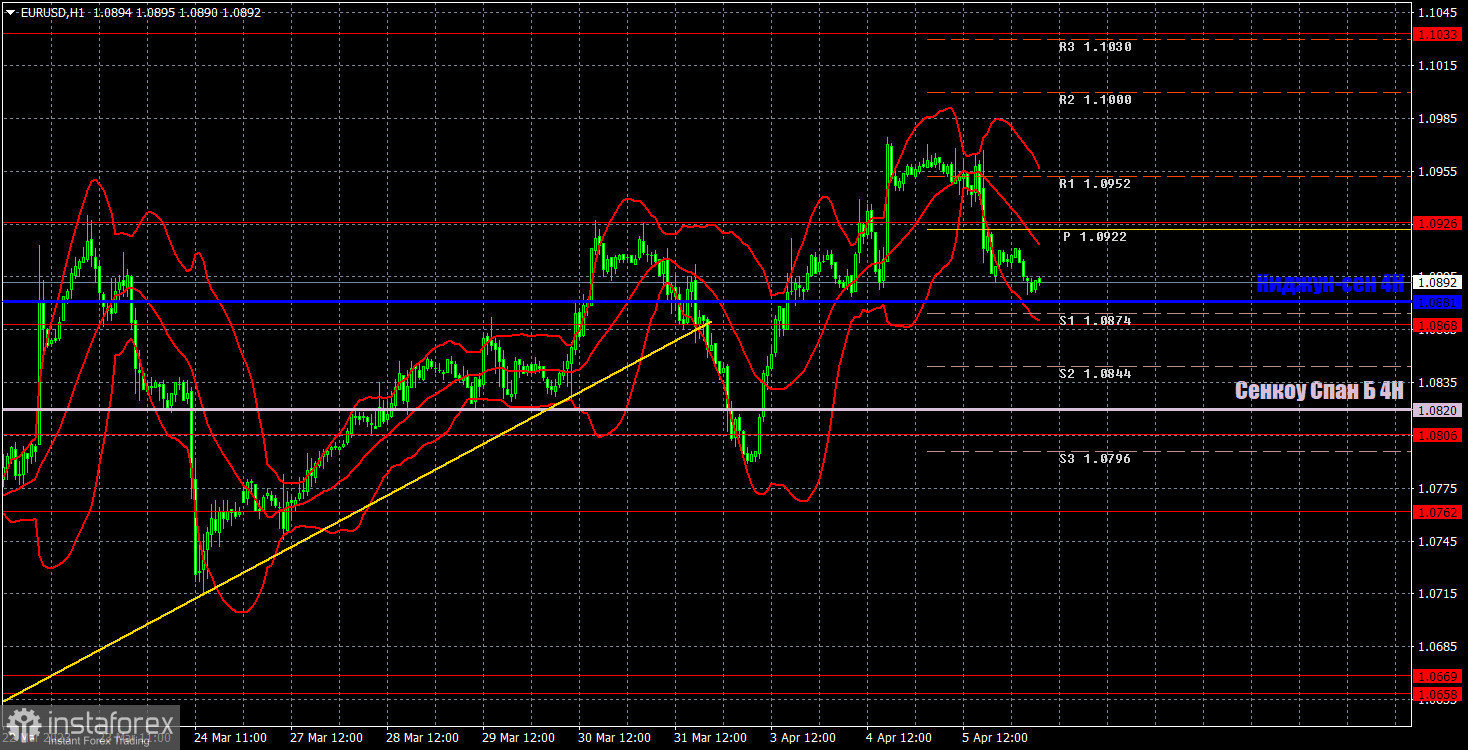1468x750 pixels.
Task: Click the 1.0955 price scale value
Action: 1439,171
